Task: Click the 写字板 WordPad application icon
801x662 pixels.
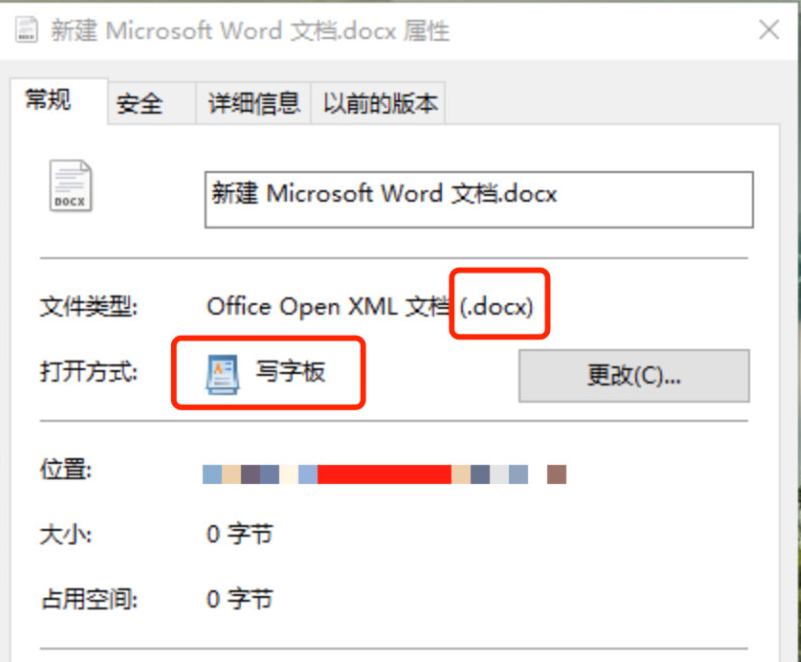Action: click(222, 374)
